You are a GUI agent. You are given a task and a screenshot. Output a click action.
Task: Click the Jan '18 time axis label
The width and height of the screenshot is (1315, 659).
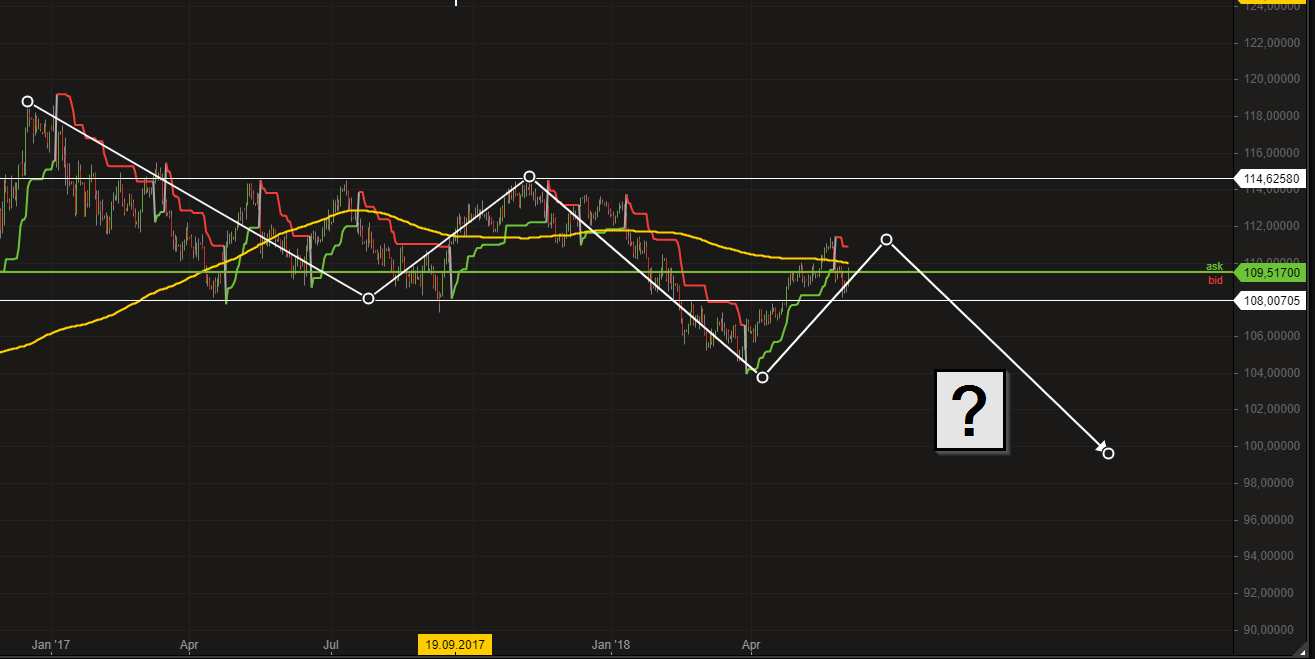[610, 644]
